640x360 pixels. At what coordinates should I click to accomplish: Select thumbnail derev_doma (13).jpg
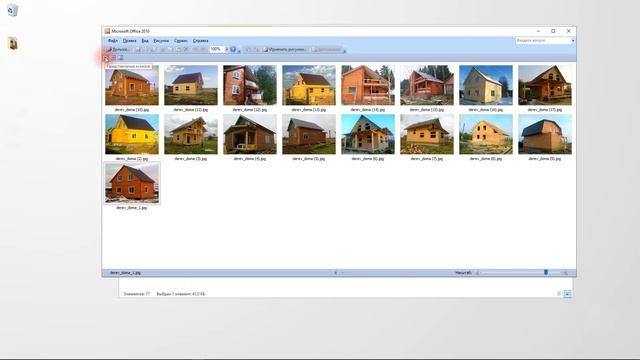tap(309, 85)
